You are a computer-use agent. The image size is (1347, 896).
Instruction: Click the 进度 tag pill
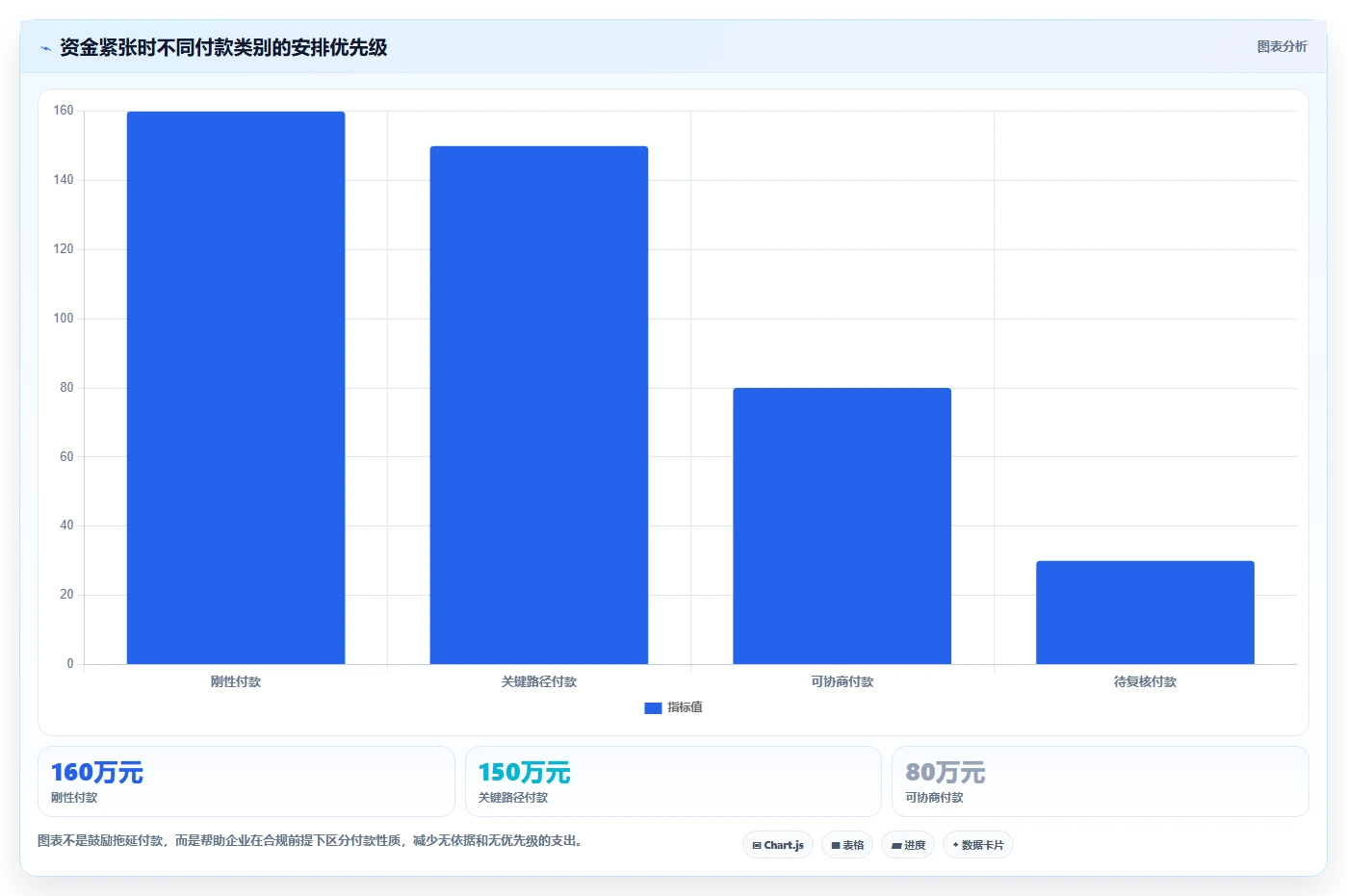coord(908,845)
